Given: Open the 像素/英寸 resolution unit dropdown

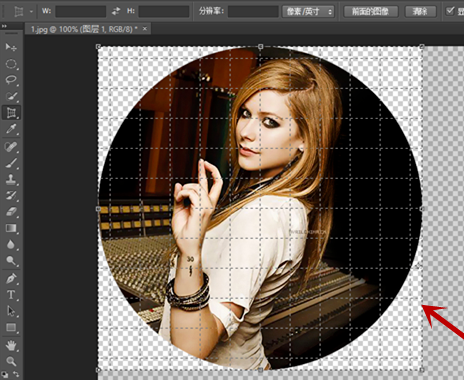Looking at the screenshot, I should [308, 12].
